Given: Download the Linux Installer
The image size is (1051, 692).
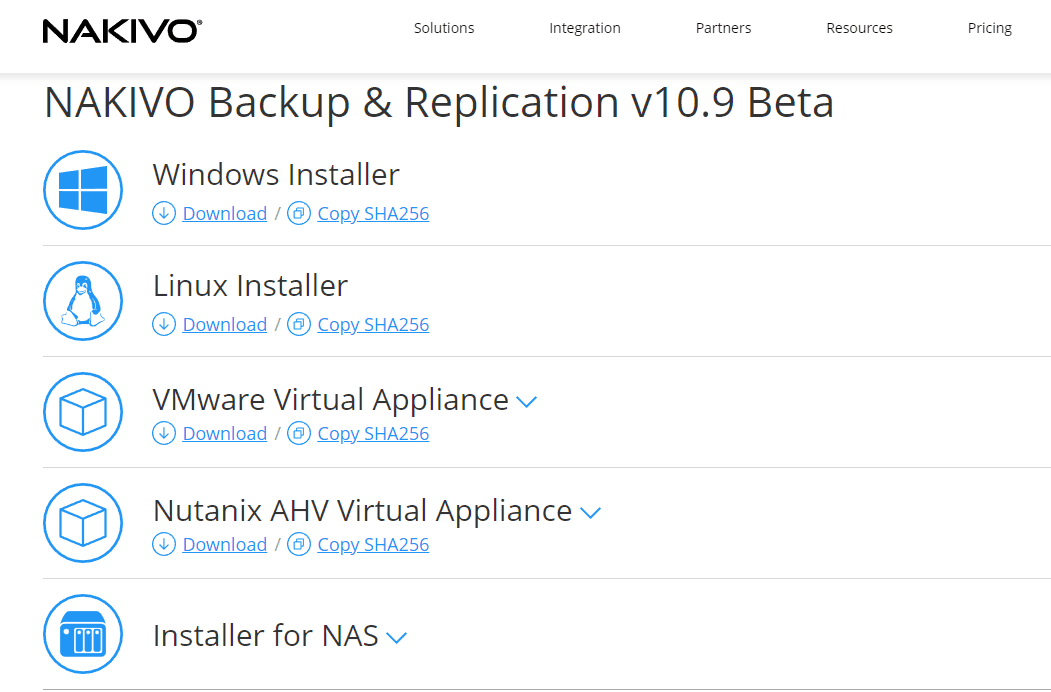Looking at the screenshot, I should pyautogui.click(x=224, y=324).
